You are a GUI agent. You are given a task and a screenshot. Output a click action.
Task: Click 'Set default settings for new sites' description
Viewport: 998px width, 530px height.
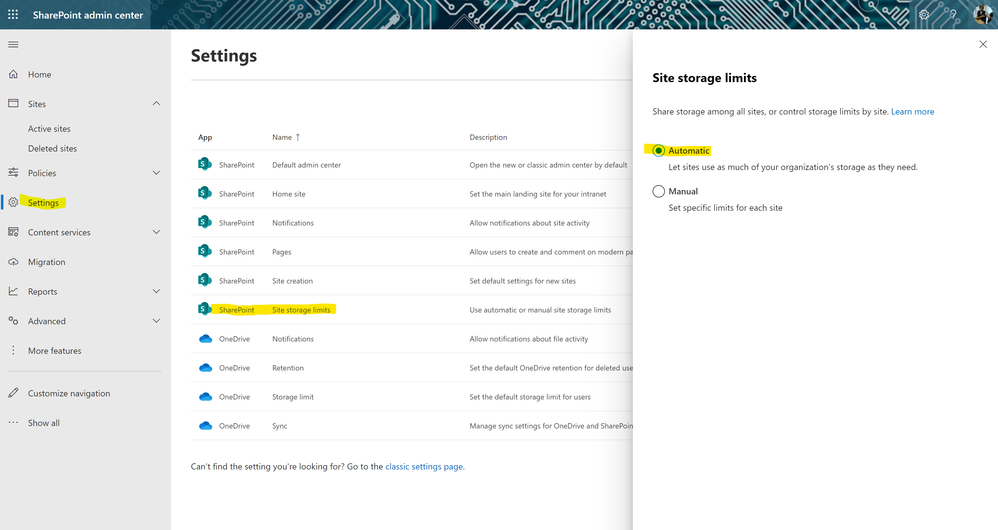coord(523,281)
